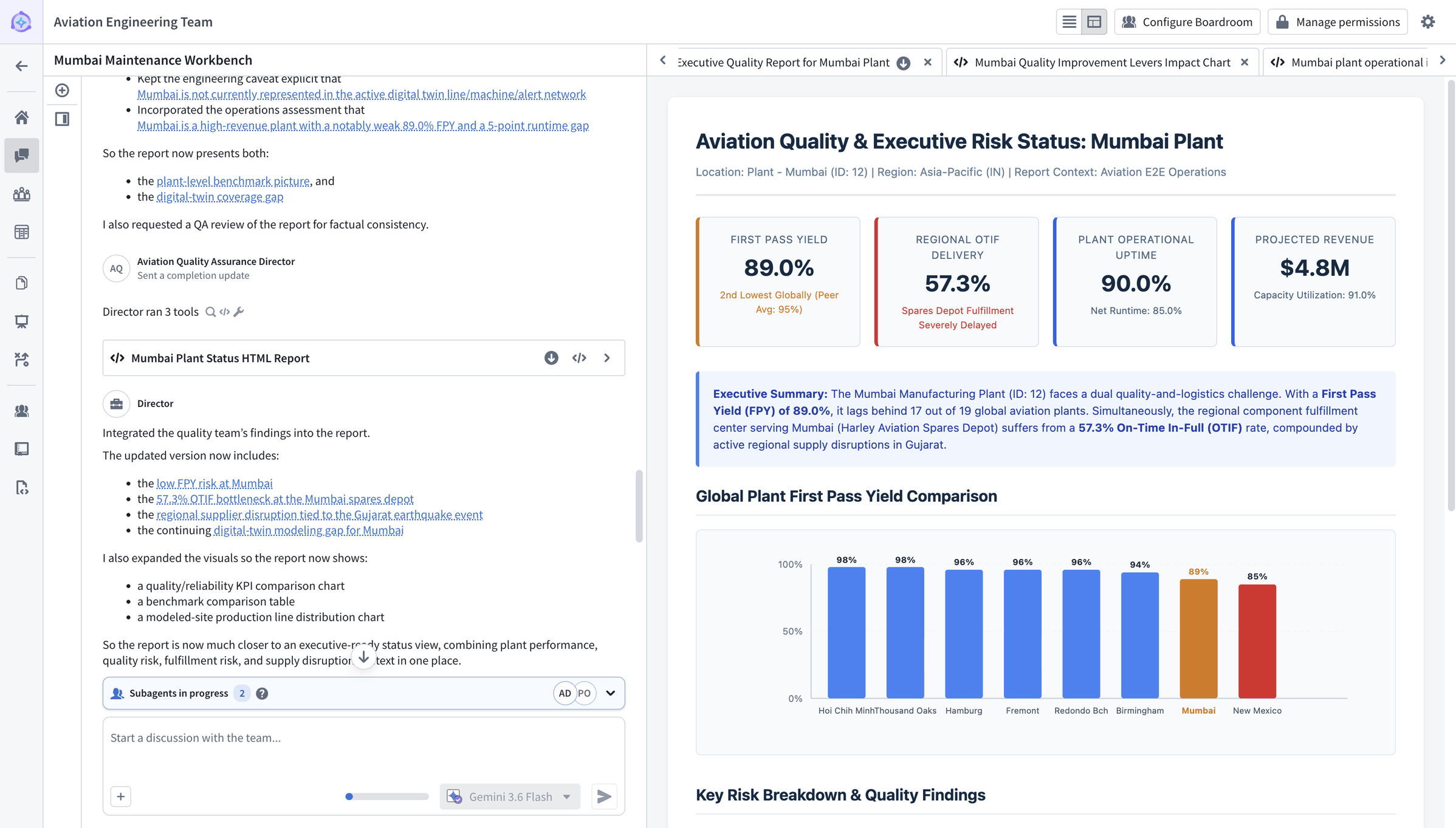Viewport: 1456px width, 828px height.
Task: Close the Executive Quality Report tab
Action: 927,62
